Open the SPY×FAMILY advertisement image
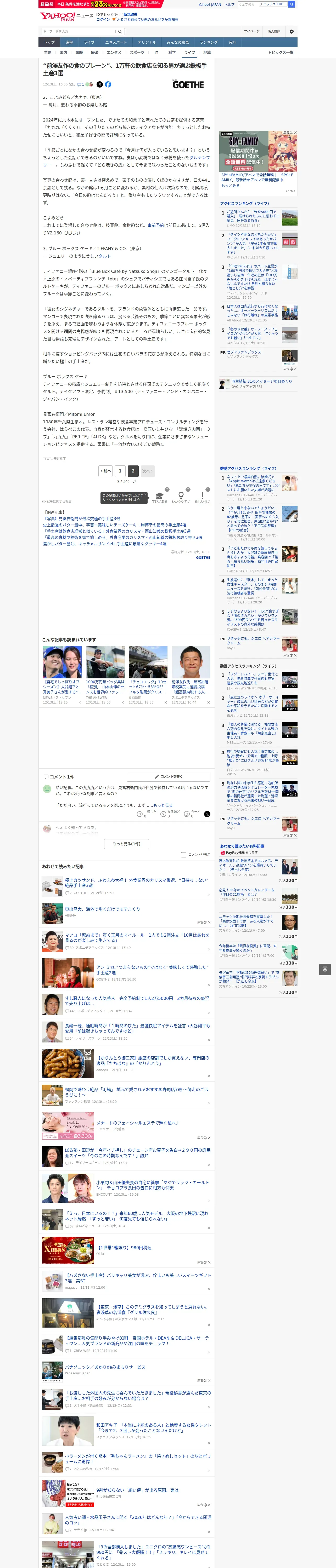Image resolution: width=336 pixels, height=1568 pixels. click(x=259, y=152)
